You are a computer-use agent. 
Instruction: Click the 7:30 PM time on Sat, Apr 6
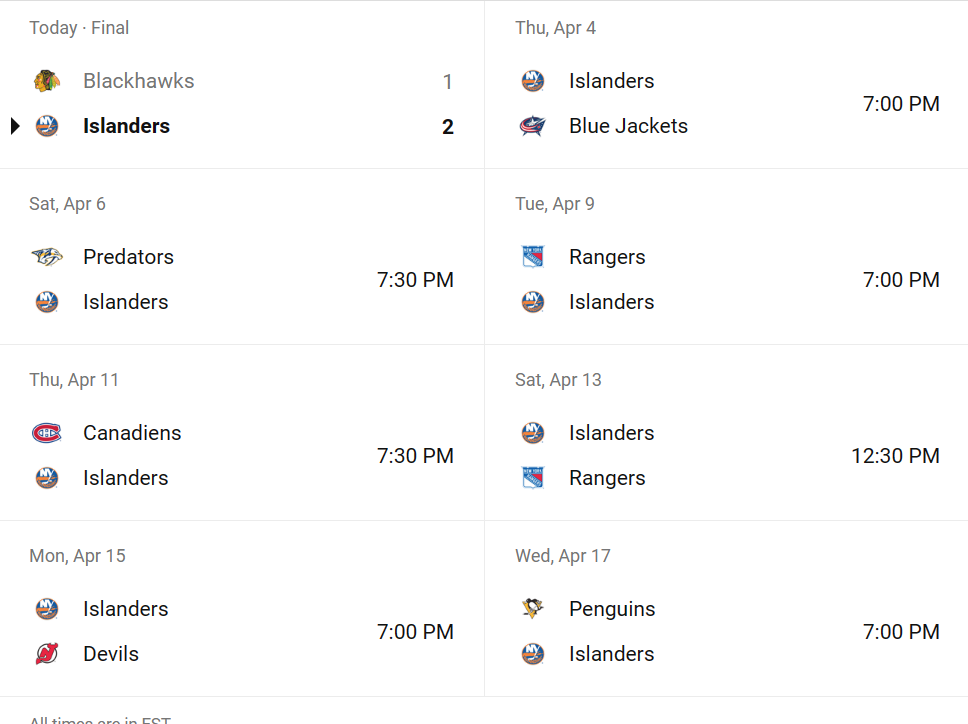415,280
